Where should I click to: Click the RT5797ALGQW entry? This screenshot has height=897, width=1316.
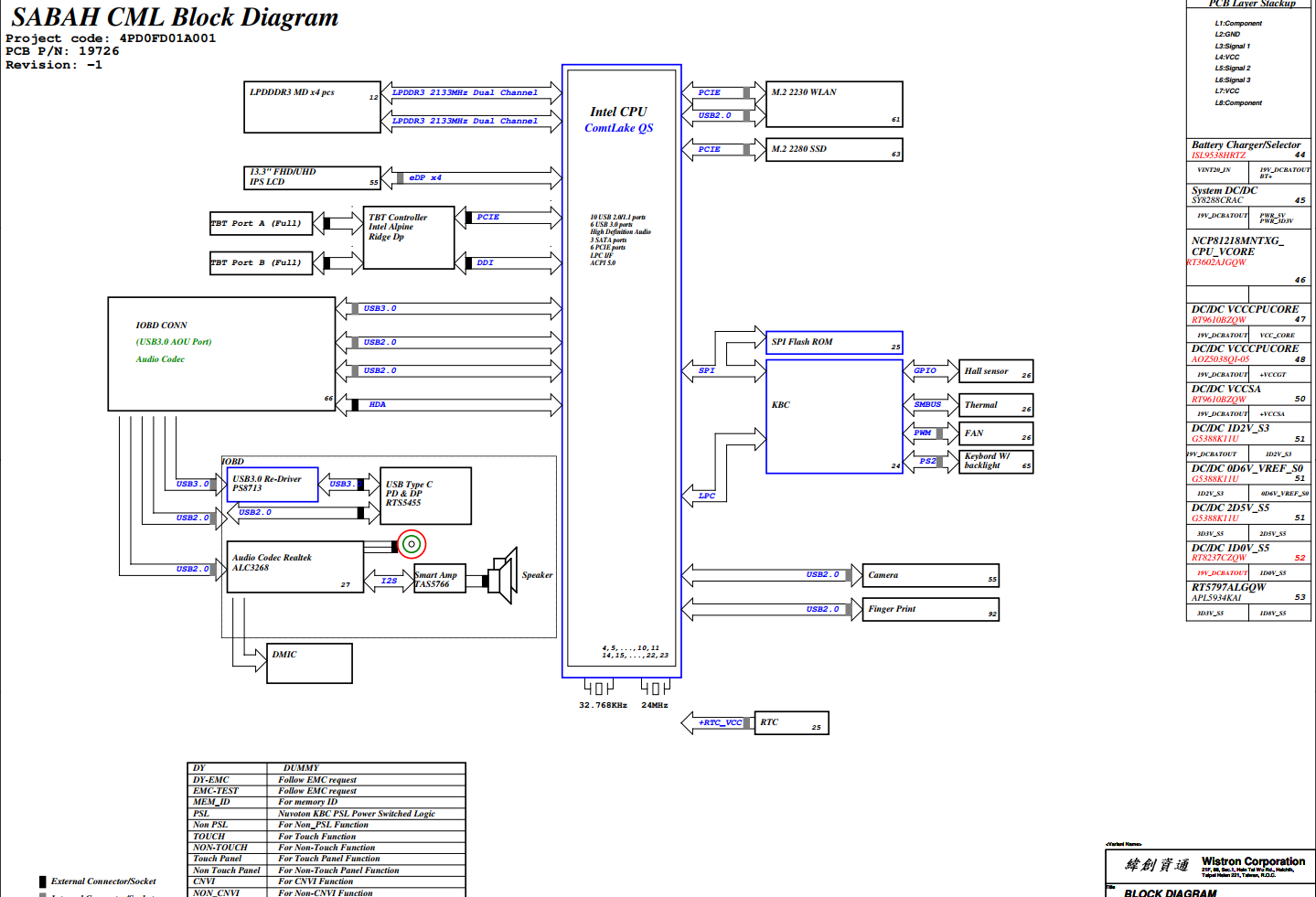[1228, 587]
